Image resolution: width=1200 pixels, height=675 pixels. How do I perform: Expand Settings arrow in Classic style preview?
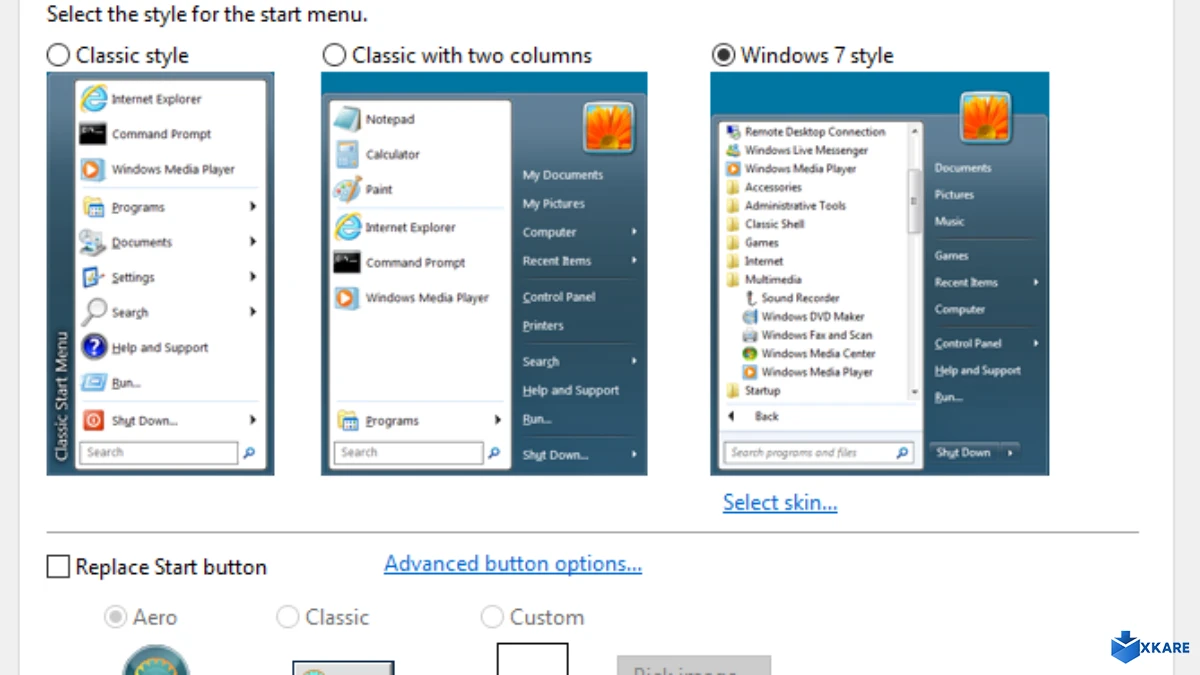click(x=253, y=277)
